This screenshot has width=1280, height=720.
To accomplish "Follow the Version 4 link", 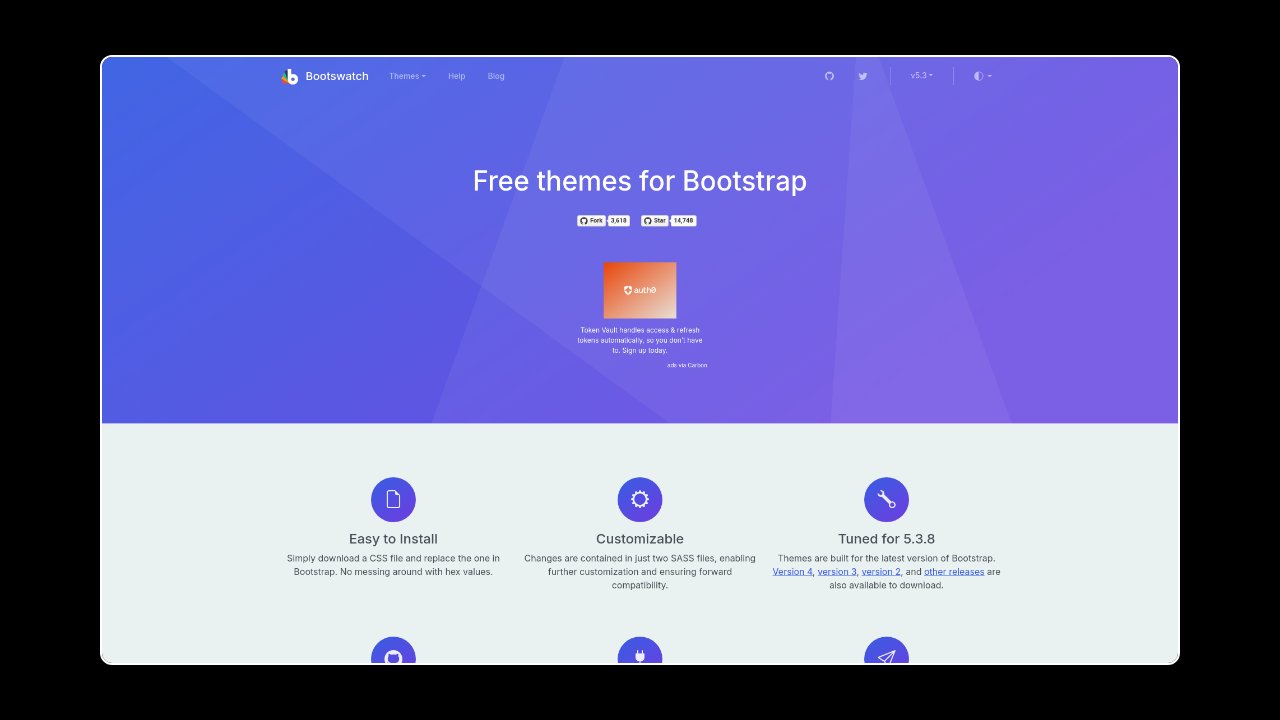I will pos(793,572).
